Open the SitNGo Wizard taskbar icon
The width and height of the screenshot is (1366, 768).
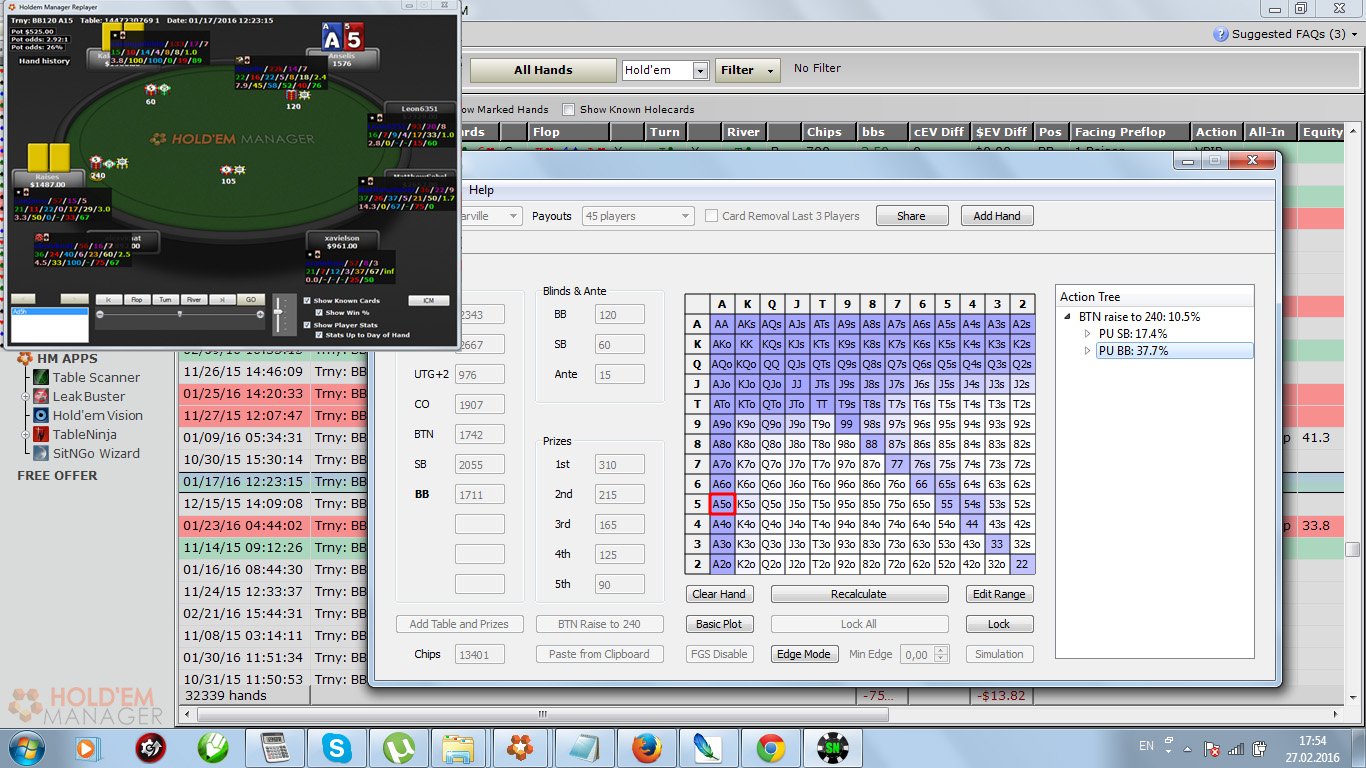(832, 747)
